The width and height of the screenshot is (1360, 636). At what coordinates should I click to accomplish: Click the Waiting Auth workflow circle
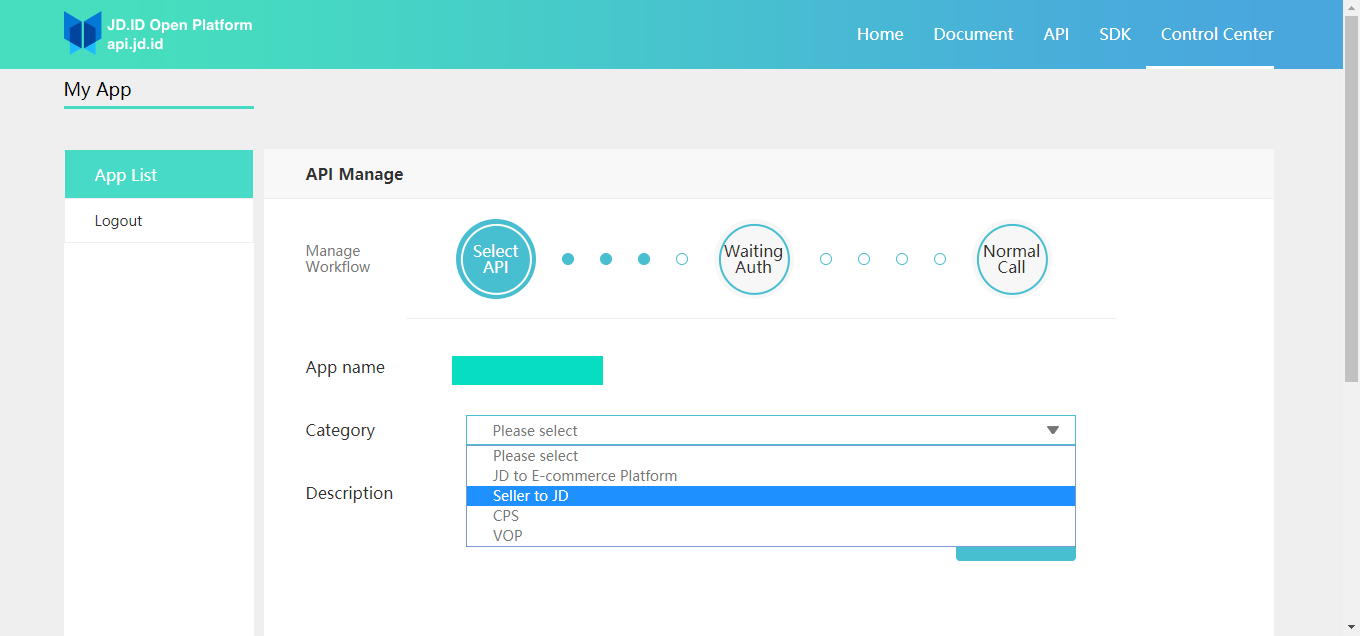click(x=754, y=259)
